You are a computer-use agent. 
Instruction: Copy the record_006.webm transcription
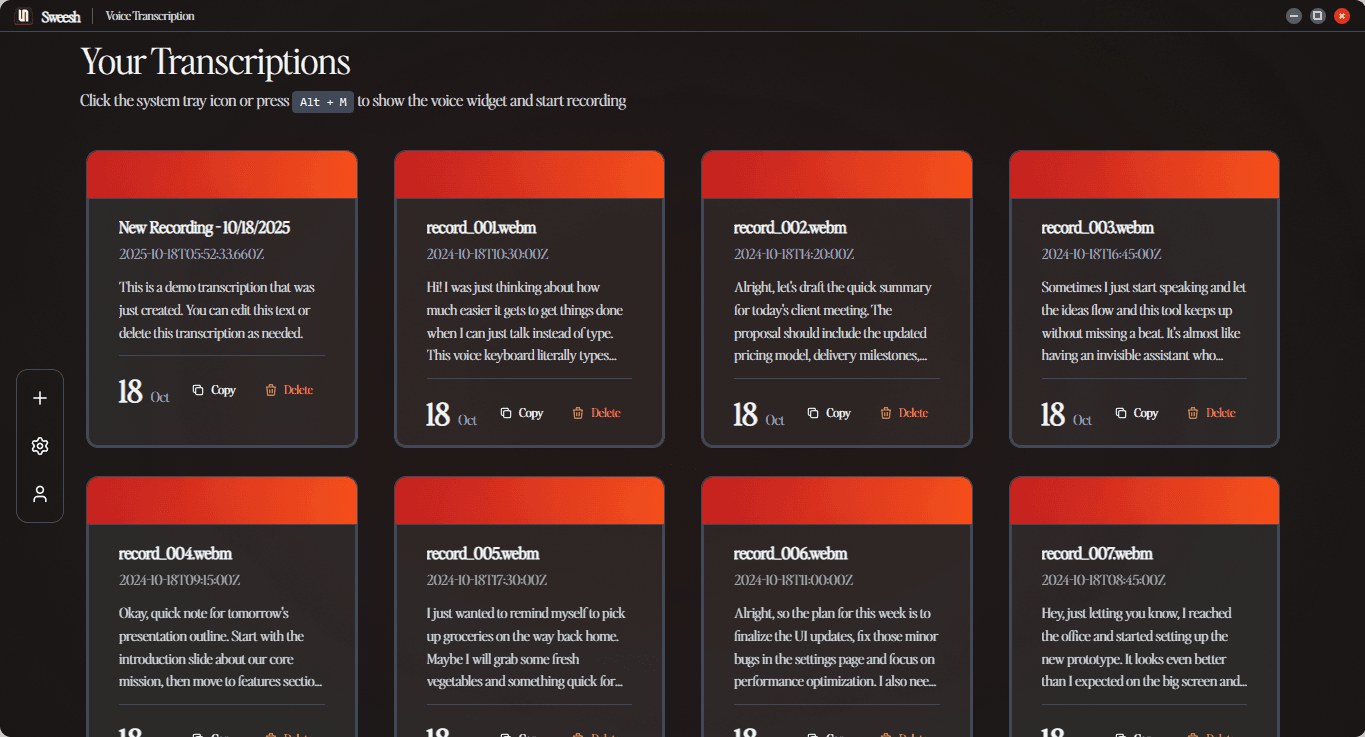(829, 734)
